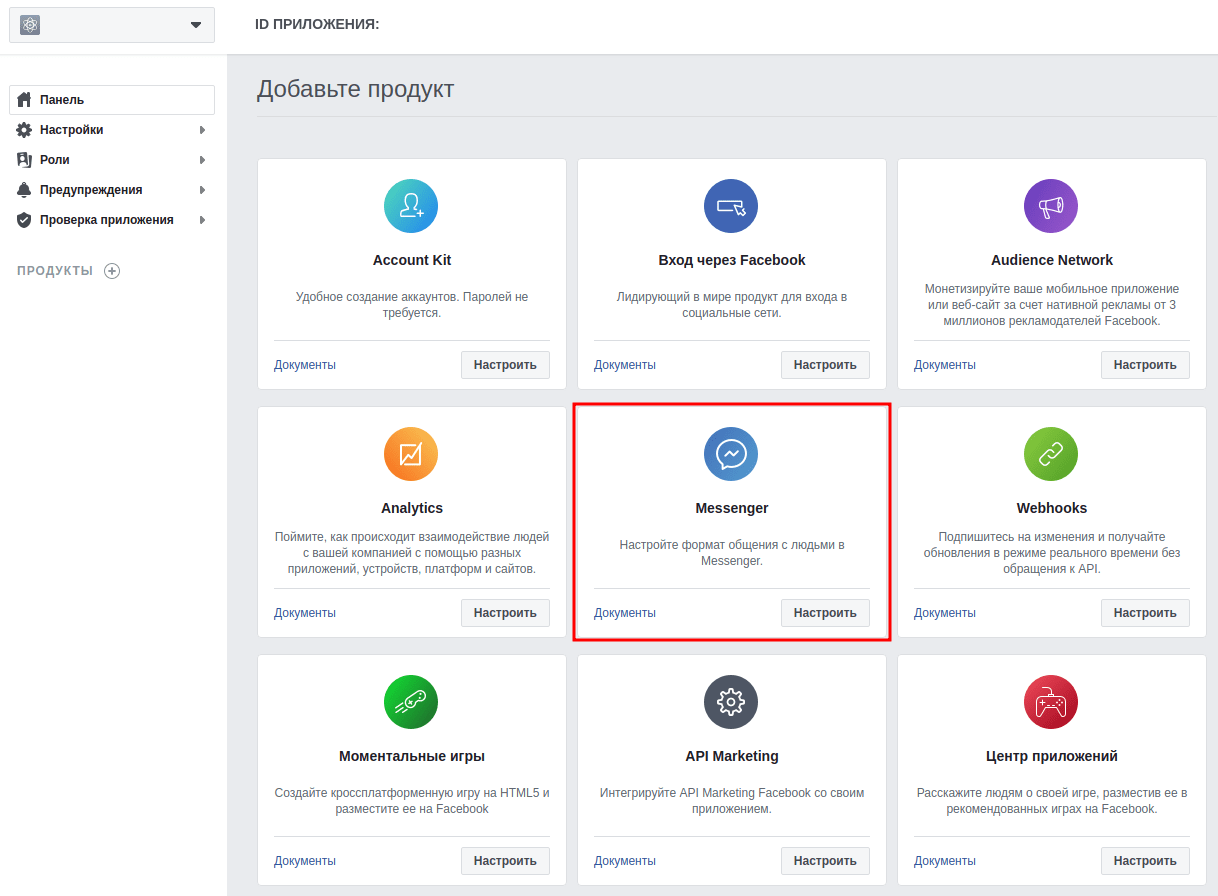1218x896 pixels.
Task: Click the Моментальные игры icon
Action: [x=411, y=701]
